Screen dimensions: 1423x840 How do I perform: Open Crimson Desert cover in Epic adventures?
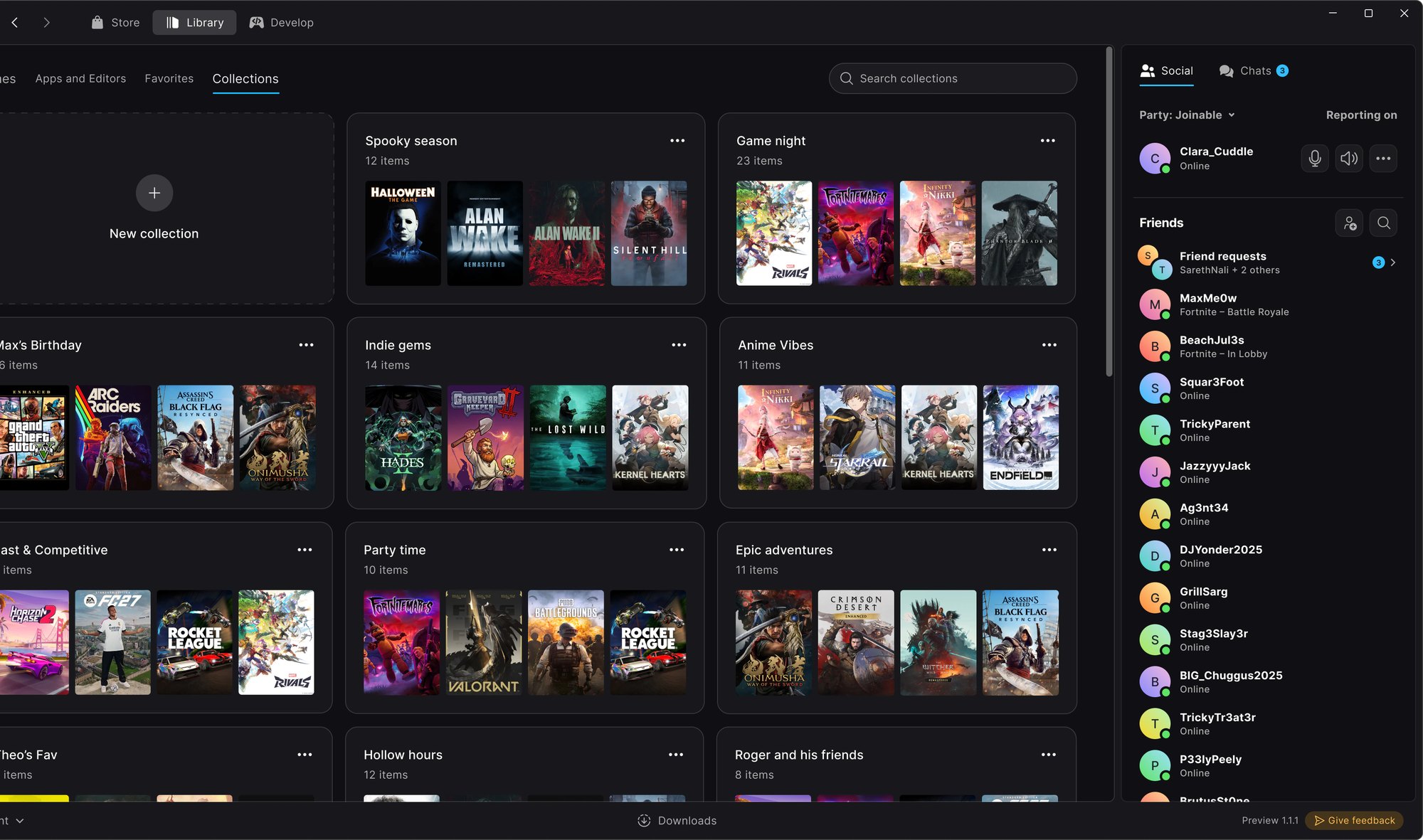(856, 642)
